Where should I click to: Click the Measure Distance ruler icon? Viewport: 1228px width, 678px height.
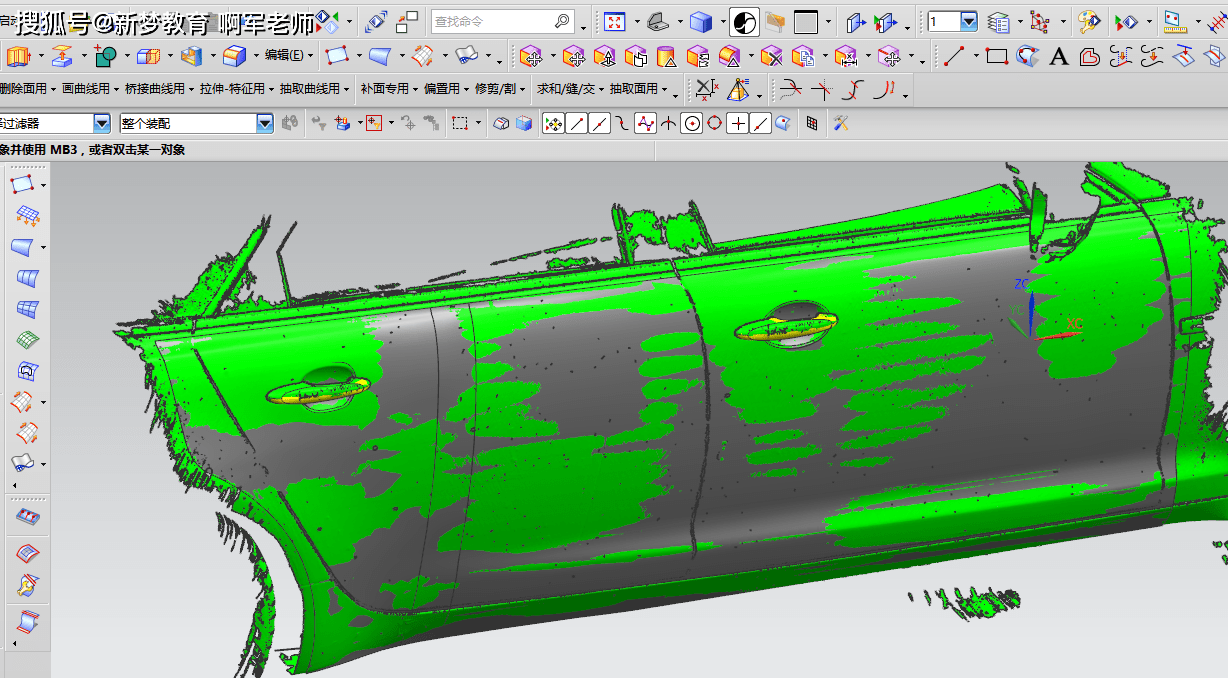point(1173,21)
